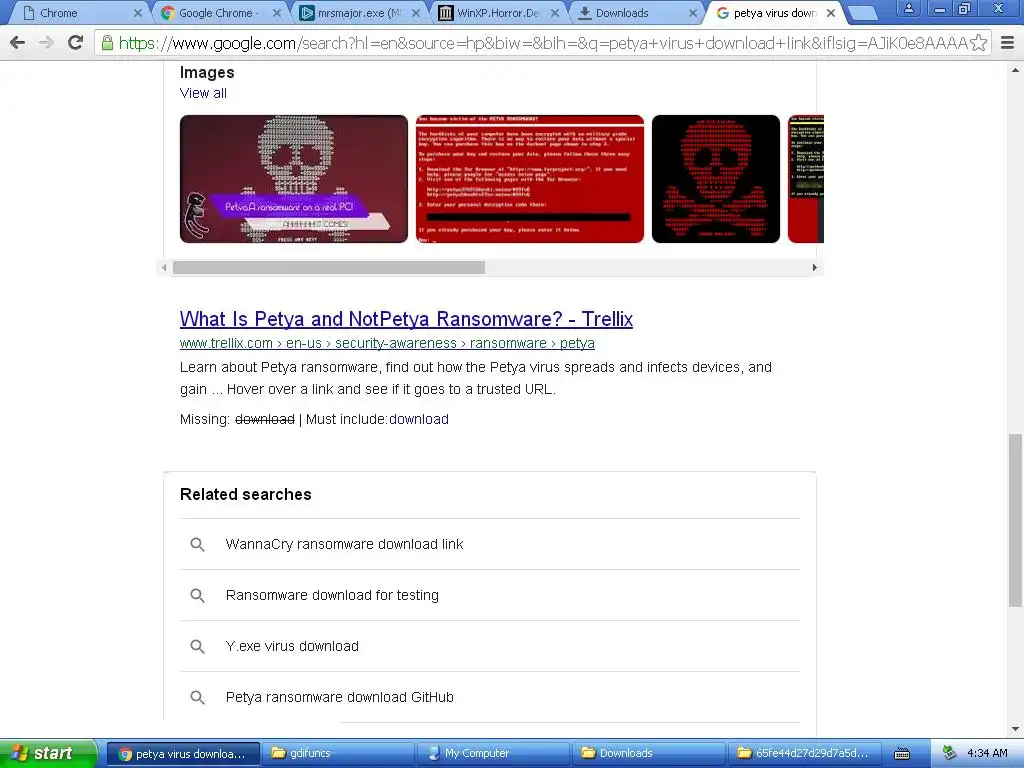Click the vertical scrollbar down arrow

coord(1015,729)
